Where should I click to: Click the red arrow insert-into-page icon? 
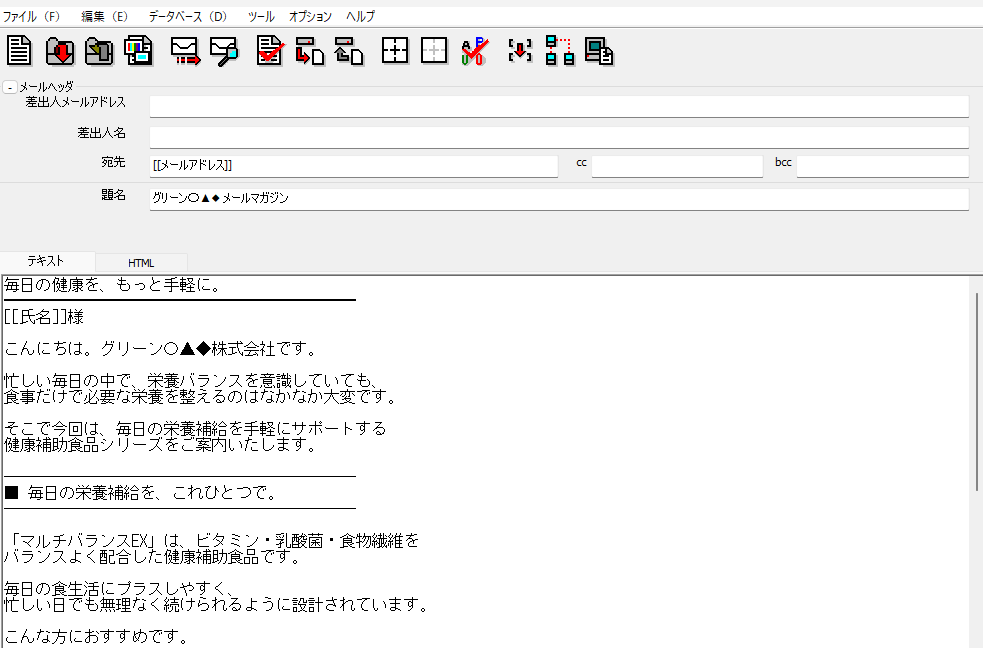[x=310, y=51]
